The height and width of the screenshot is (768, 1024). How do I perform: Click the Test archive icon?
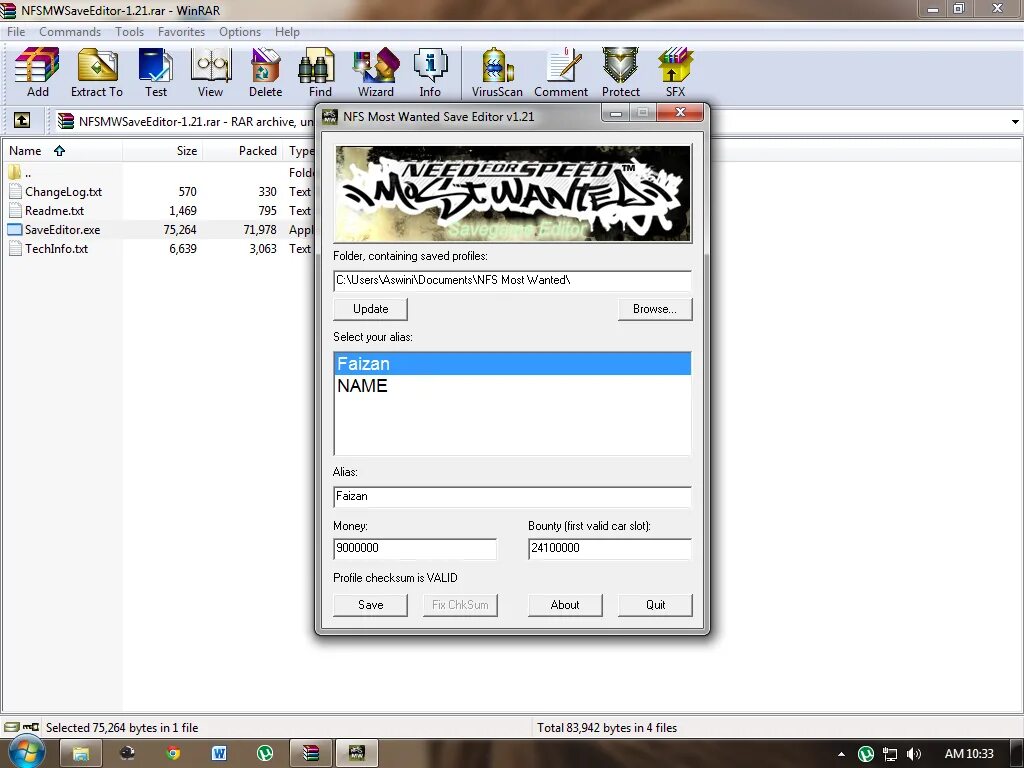[x=155, y=72]
